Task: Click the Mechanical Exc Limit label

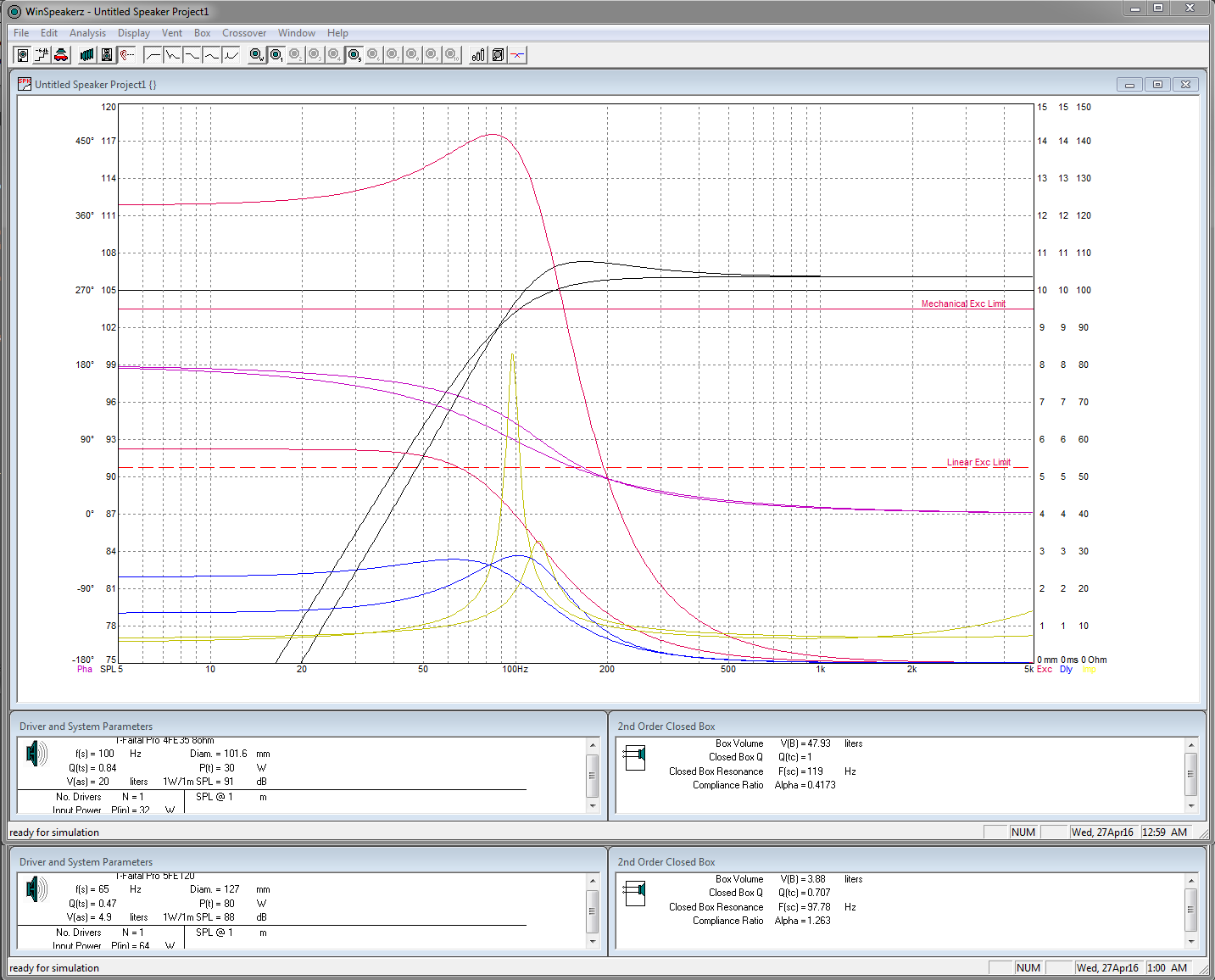Action: click(963, 303)
